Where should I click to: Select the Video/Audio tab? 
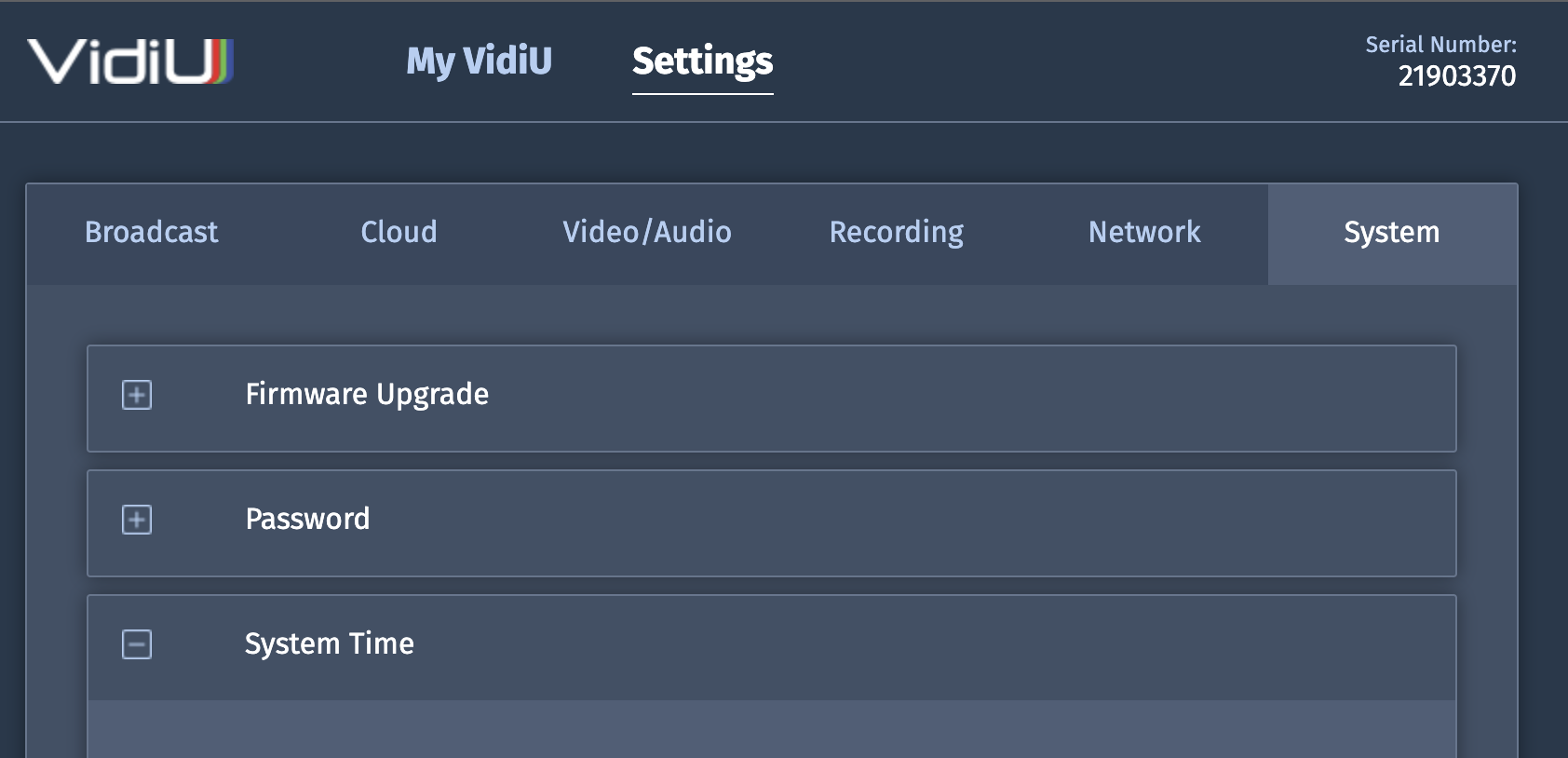646,233
